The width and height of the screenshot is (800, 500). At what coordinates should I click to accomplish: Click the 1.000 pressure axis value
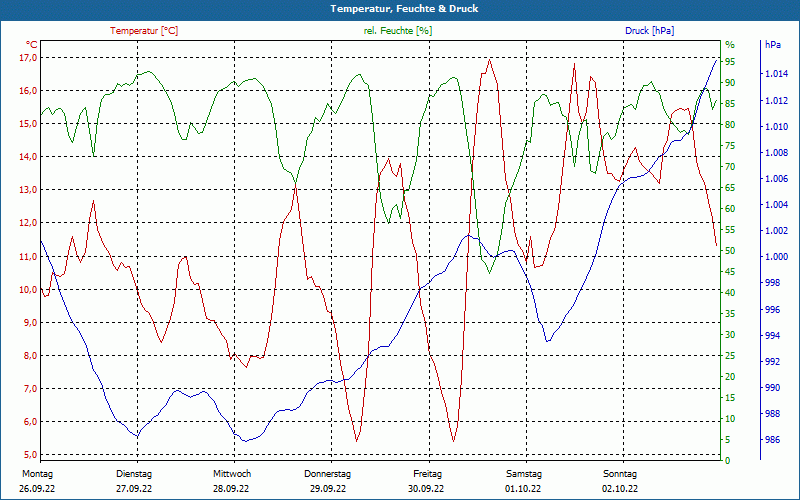pyautogui.click(x=776, y=257)
